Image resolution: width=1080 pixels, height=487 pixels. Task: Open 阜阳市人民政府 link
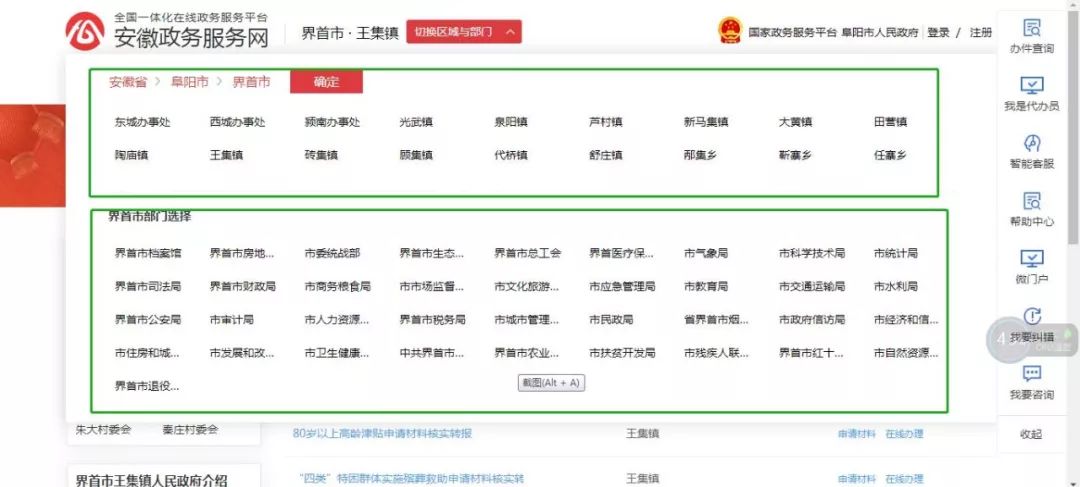pos(880,32)
